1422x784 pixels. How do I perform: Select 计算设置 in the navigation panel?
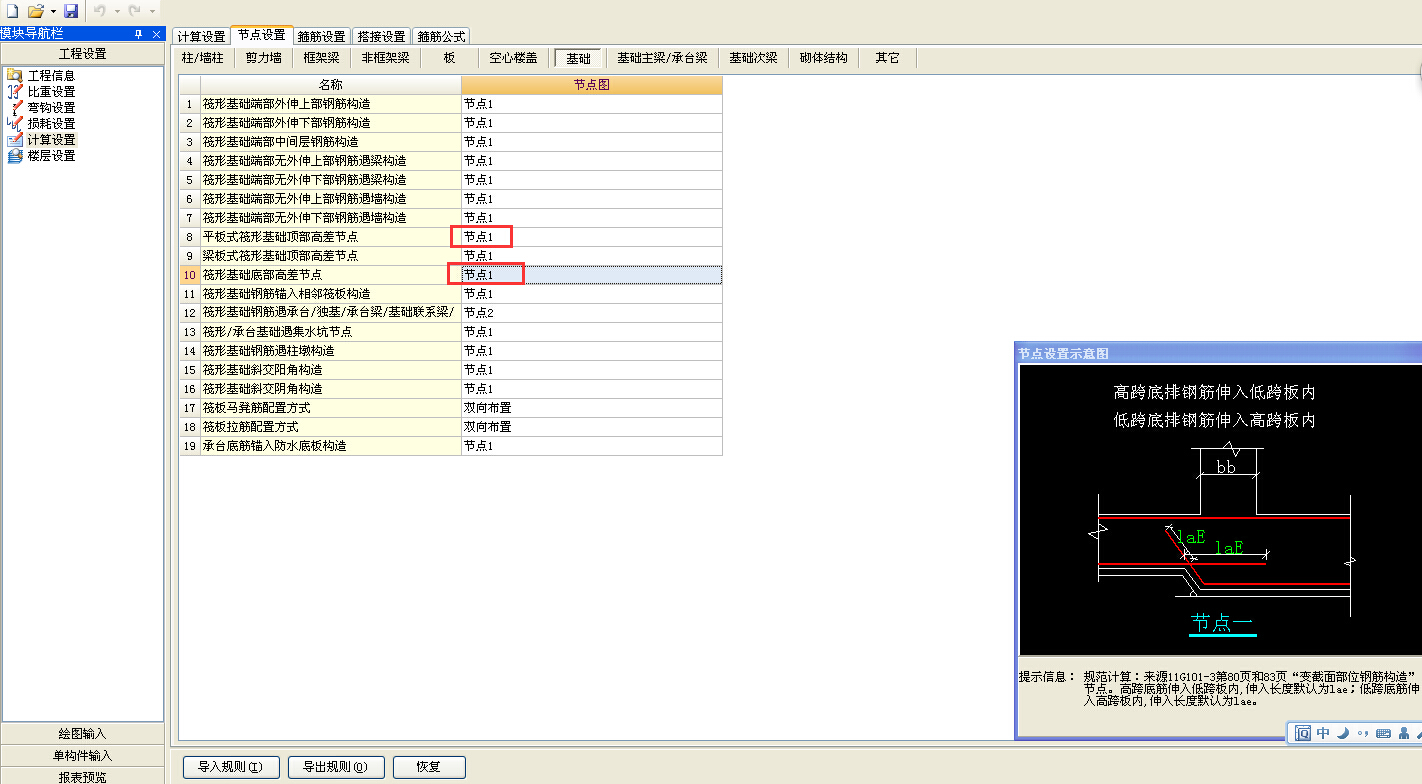point(51,139)
